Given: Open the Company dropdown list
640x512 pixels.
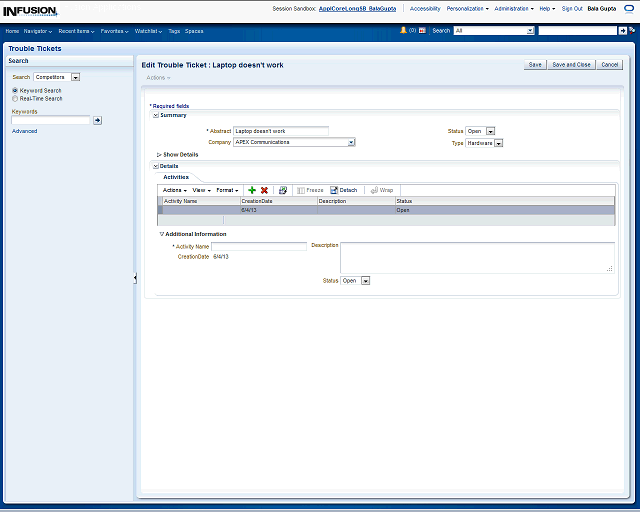Looking at the screenshot, I should coord(351,142).
